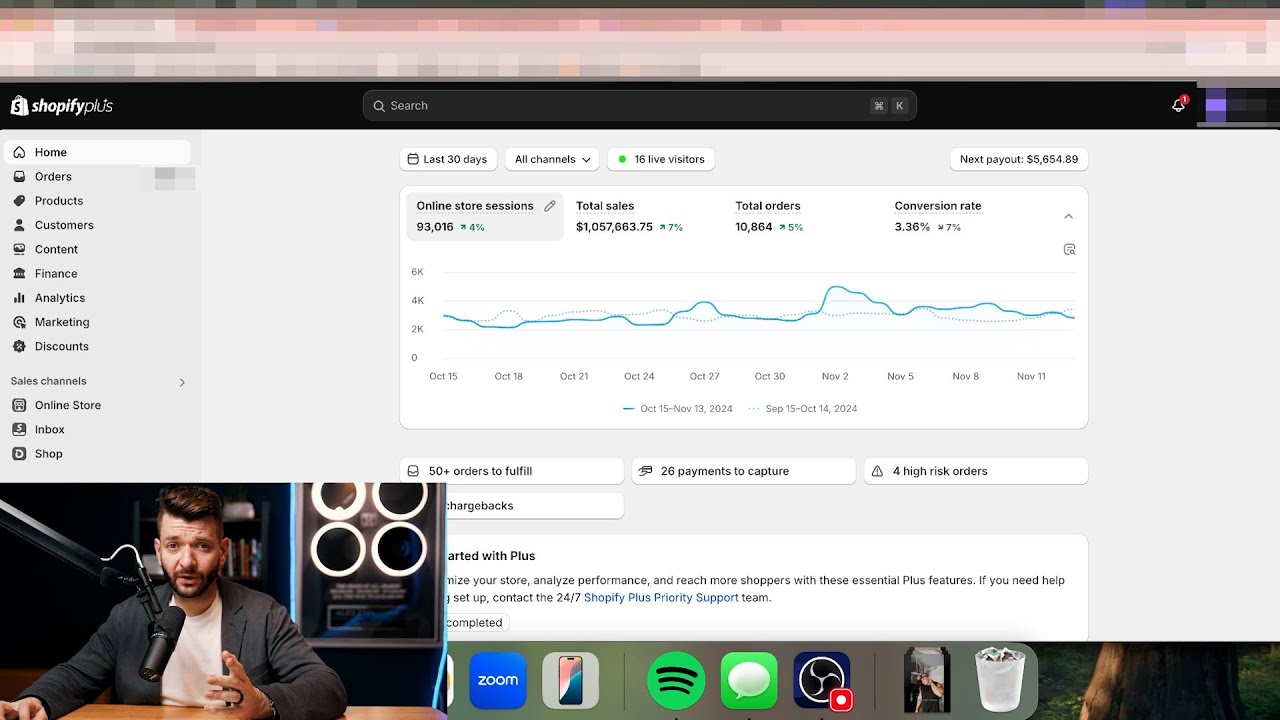Click the Oct 15–Nov 13, 2024 legend

678,408
